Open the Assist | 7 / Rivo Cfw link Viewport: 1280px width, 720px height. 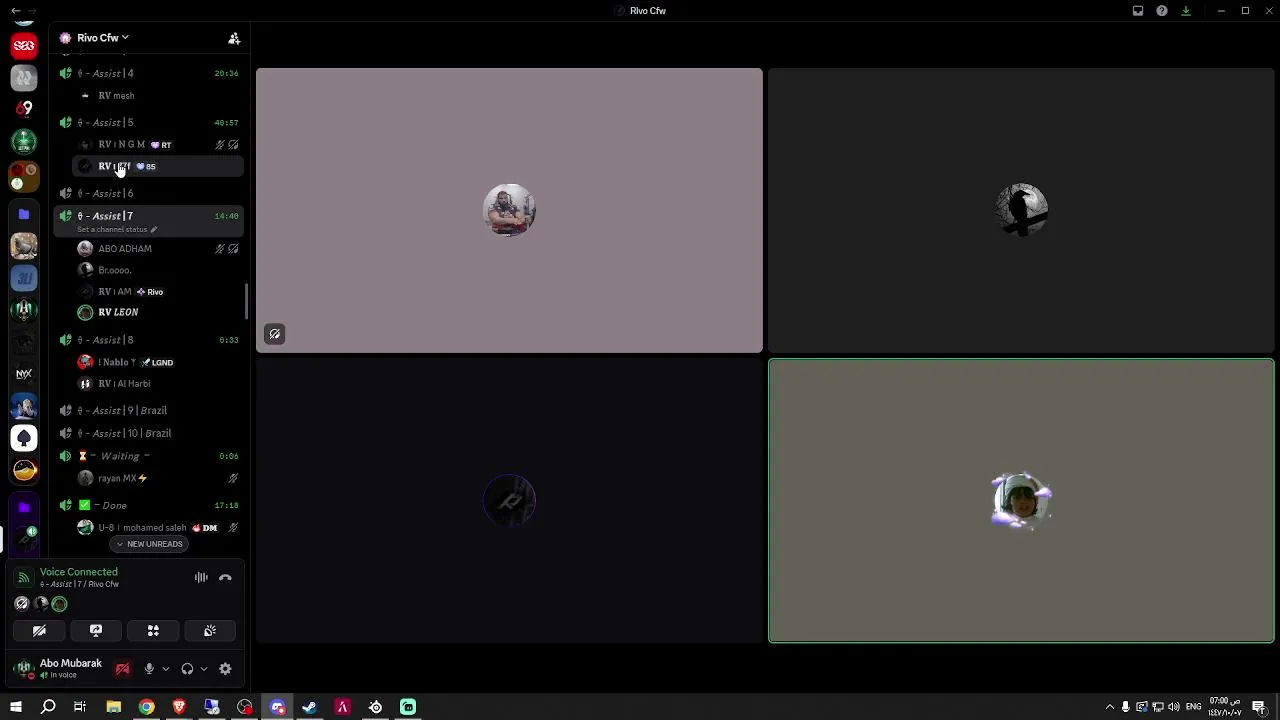click(79, 584)
